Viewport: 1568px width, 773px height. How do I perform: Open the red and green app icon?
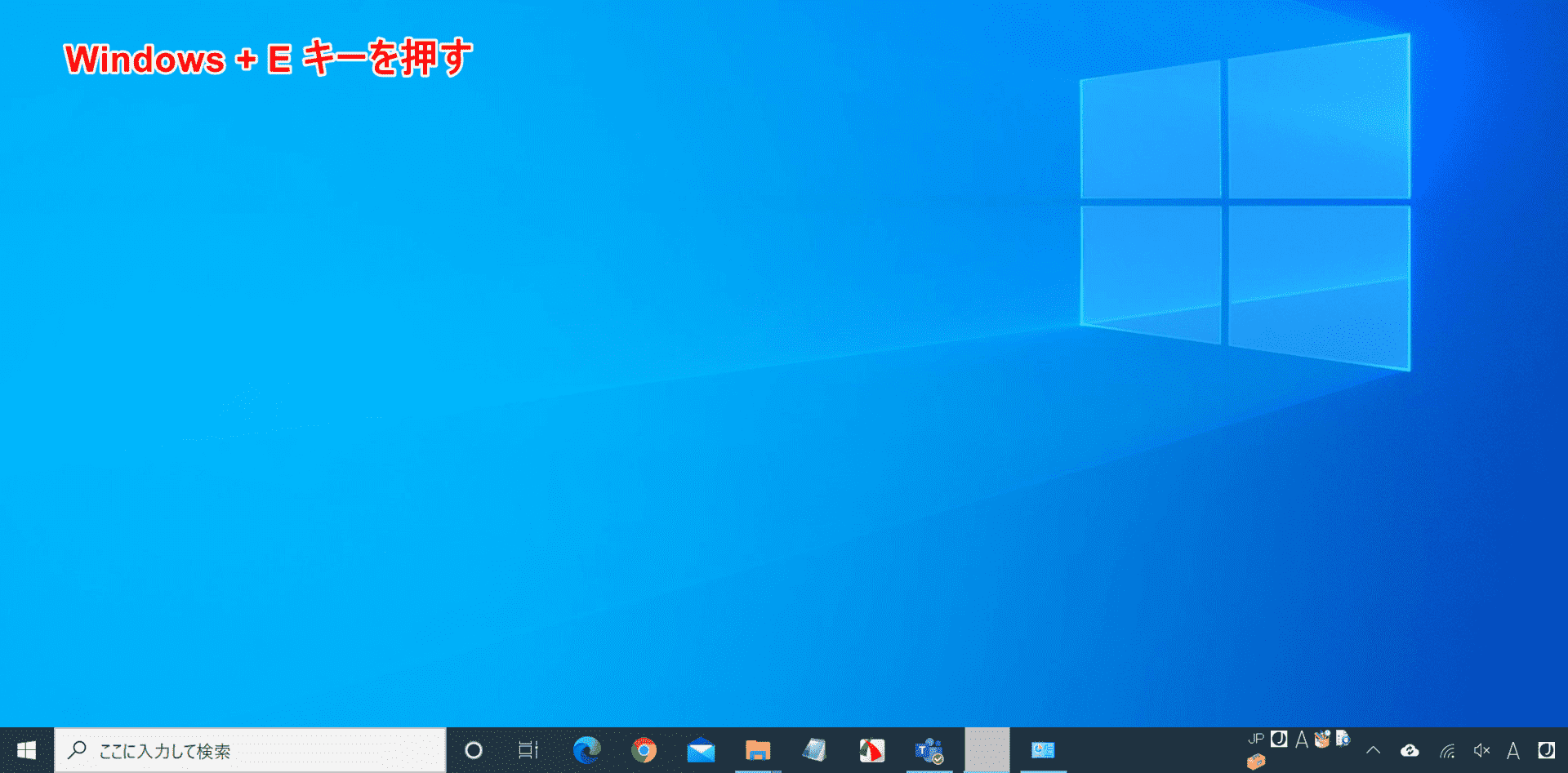(872, 750)
